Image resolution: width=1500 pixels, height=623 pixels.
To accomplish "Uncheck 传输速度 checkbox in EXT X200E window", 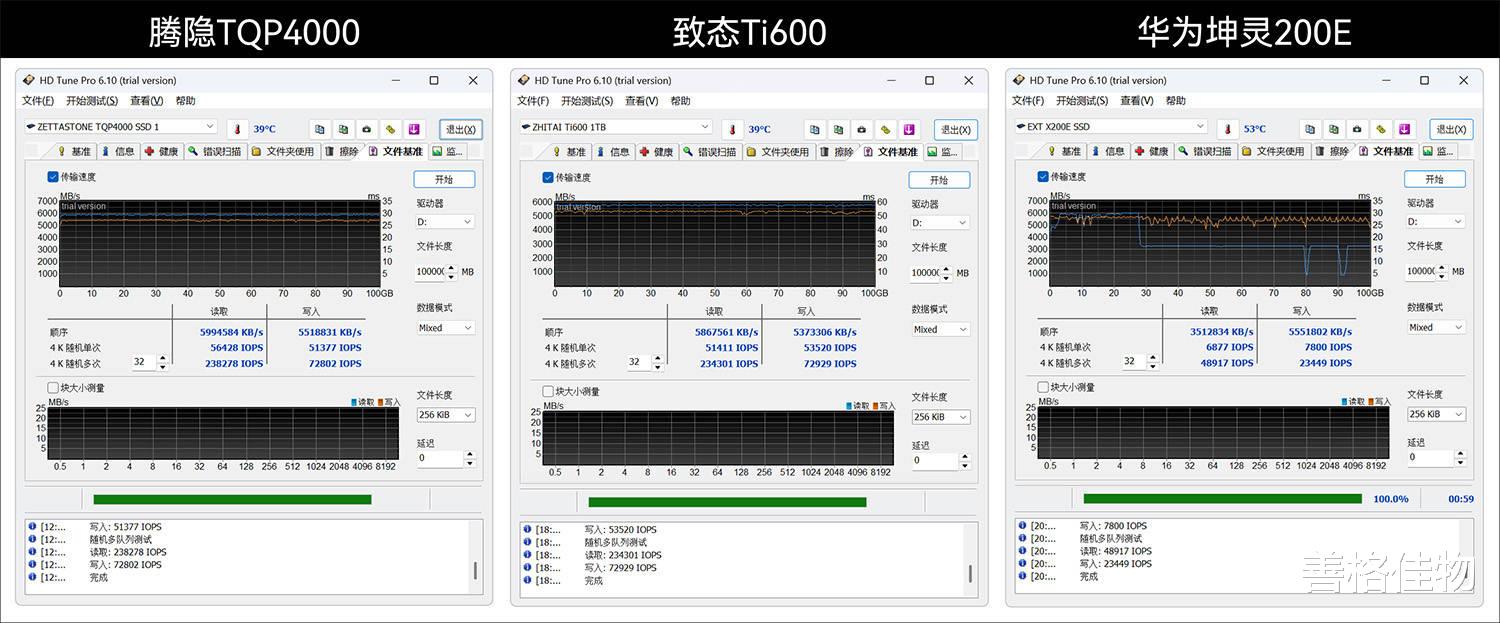I will click(1044, 177).
